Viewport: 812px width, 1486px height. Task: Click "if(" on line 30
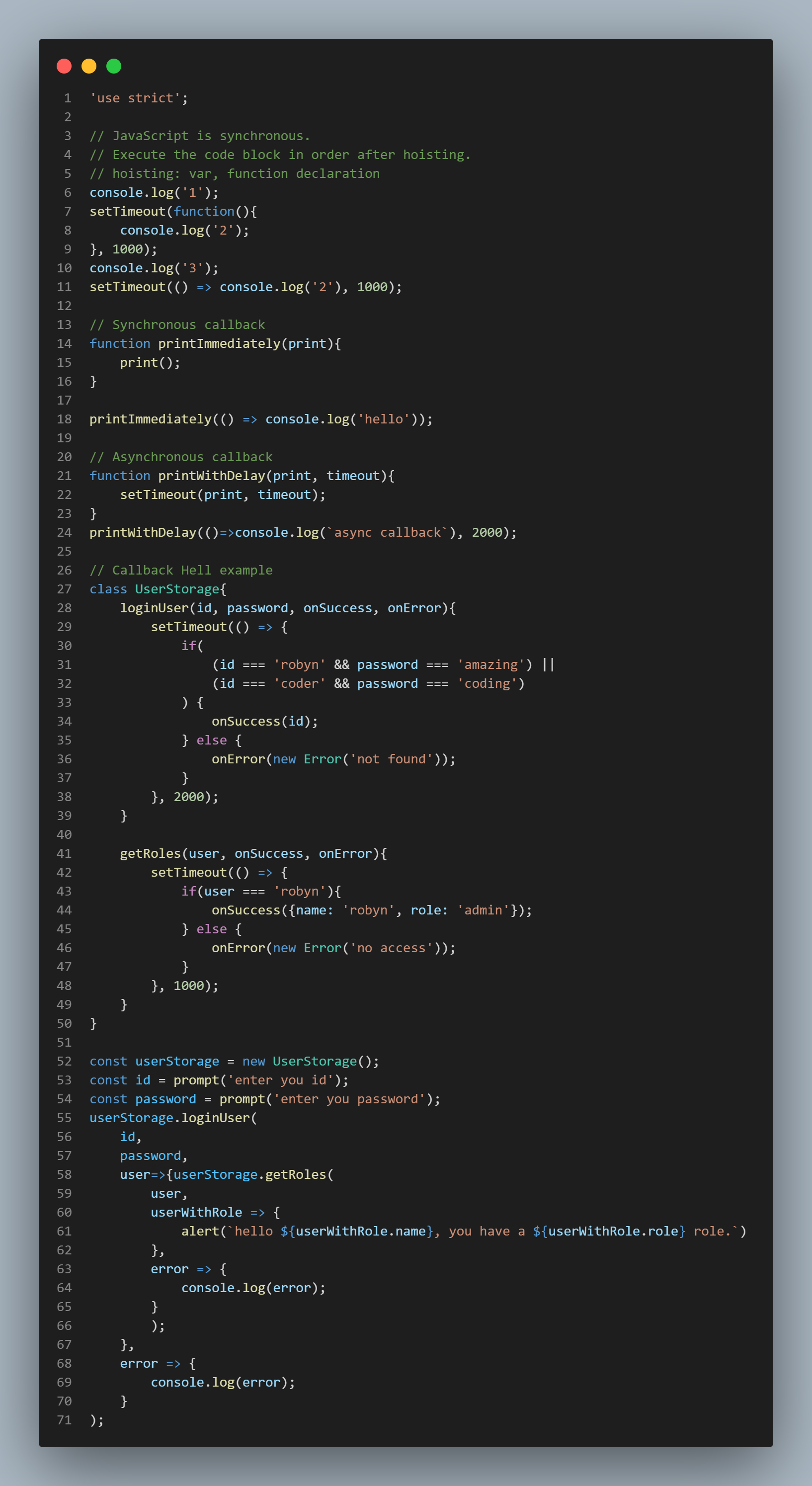click(x=192, y=646)
